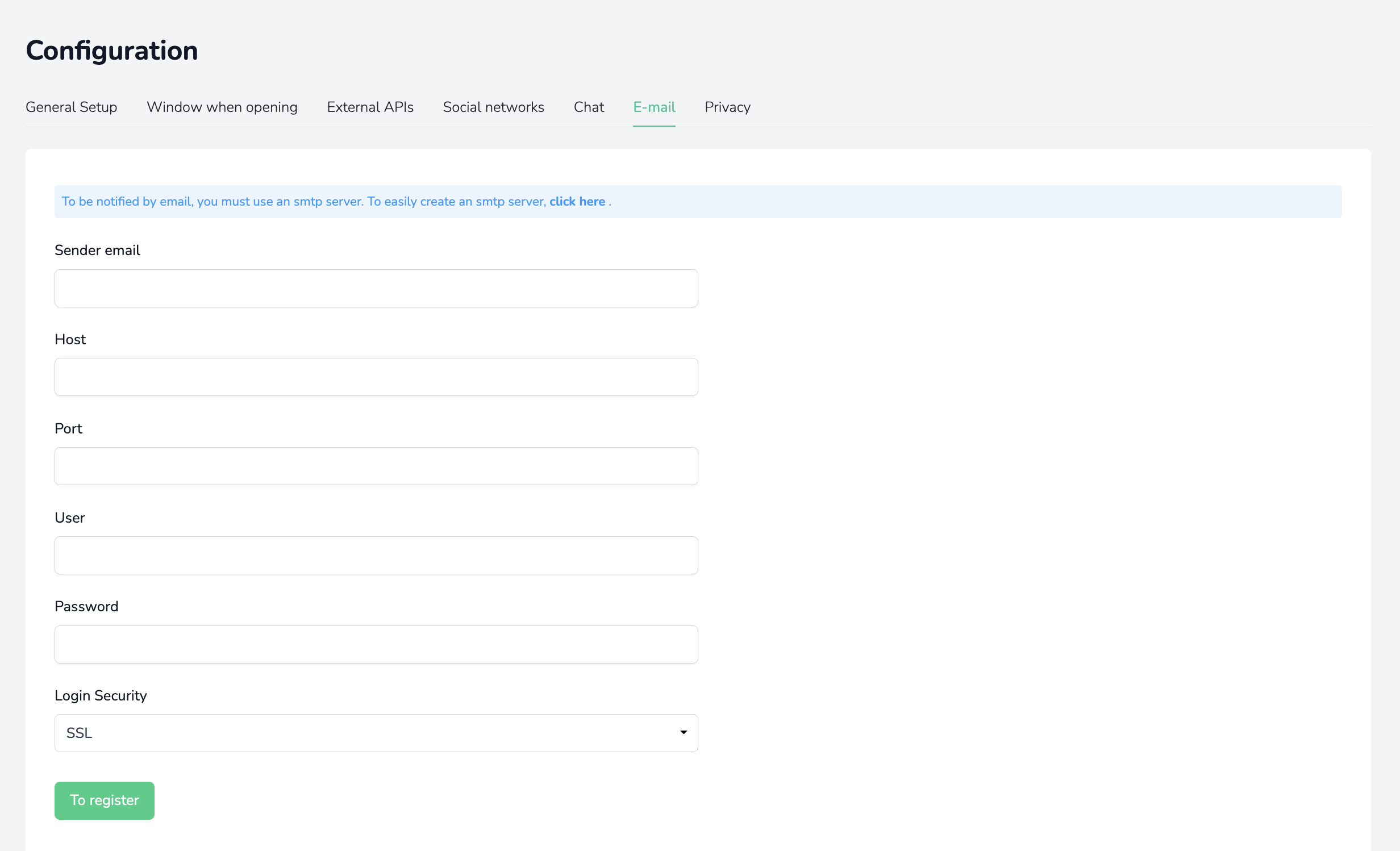This screenshot has width=1400, height=851.
Task: Click the smtp server notification banner
Action: (x=909, y=202)
